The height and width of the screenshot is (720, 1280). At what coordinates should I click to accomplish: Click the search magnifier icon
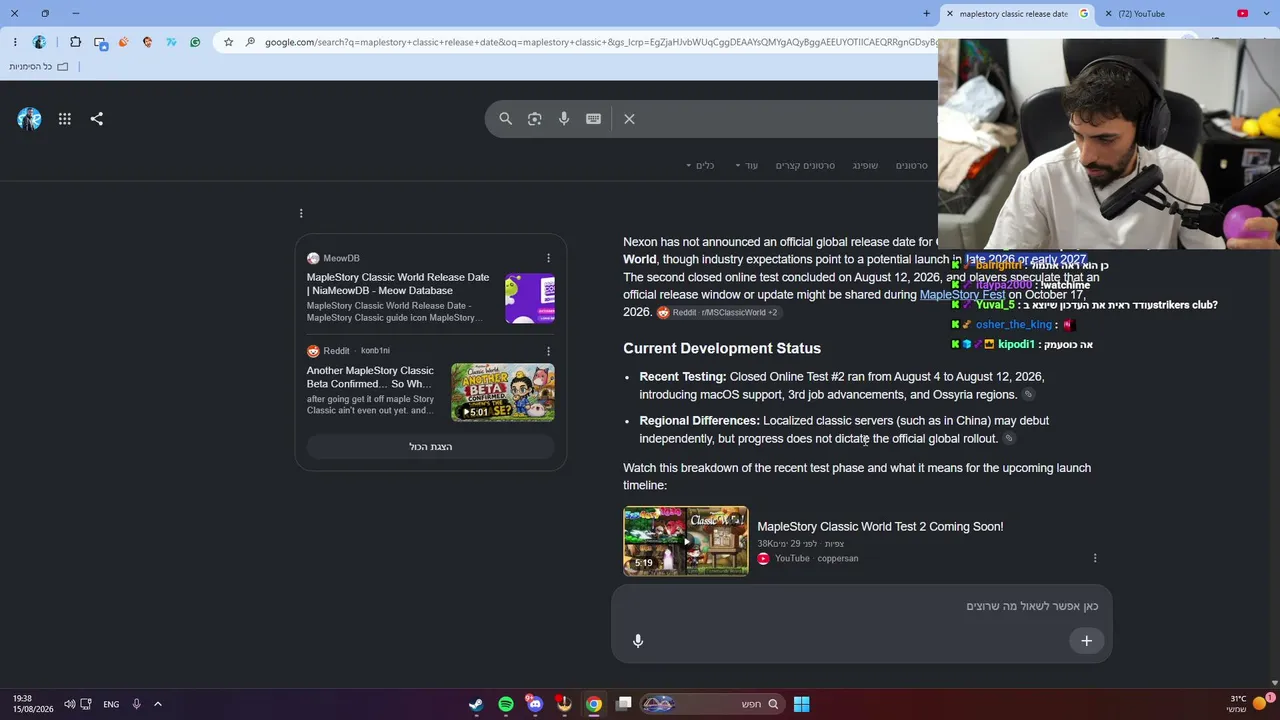pyautogui.click(x=506, y=119)
